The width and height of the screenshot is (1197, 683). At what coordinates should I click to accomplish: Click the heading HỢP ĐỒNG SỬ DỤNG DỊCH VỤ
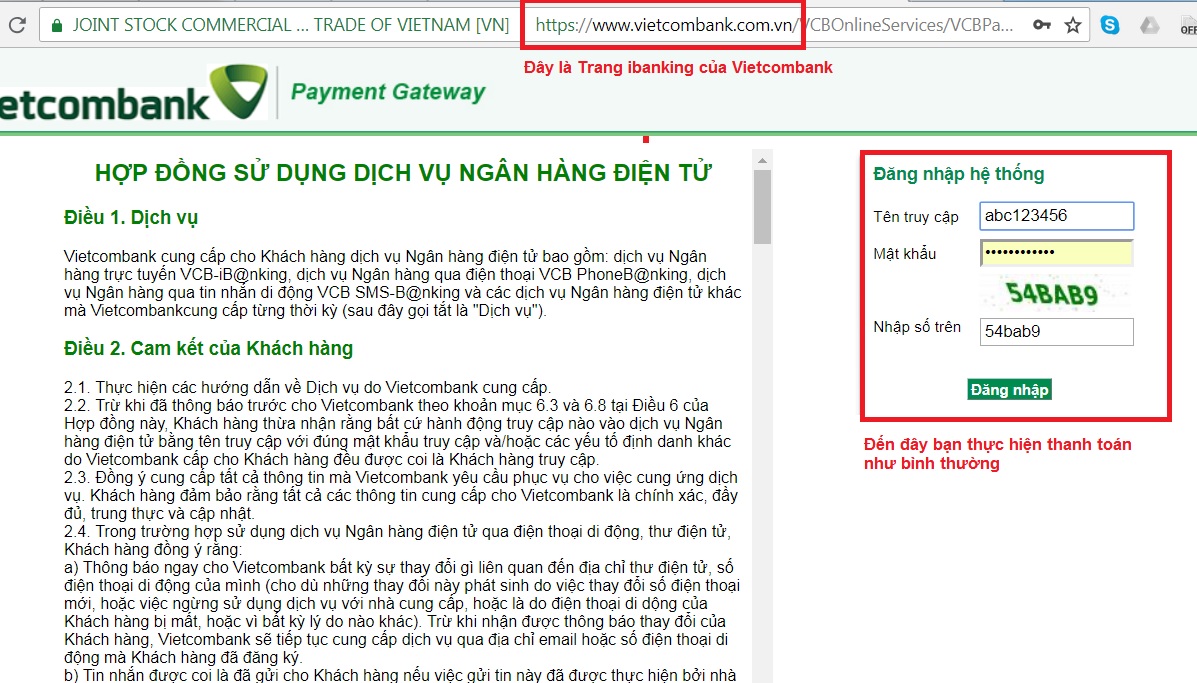pyautogui.click(x=403, y=172)
